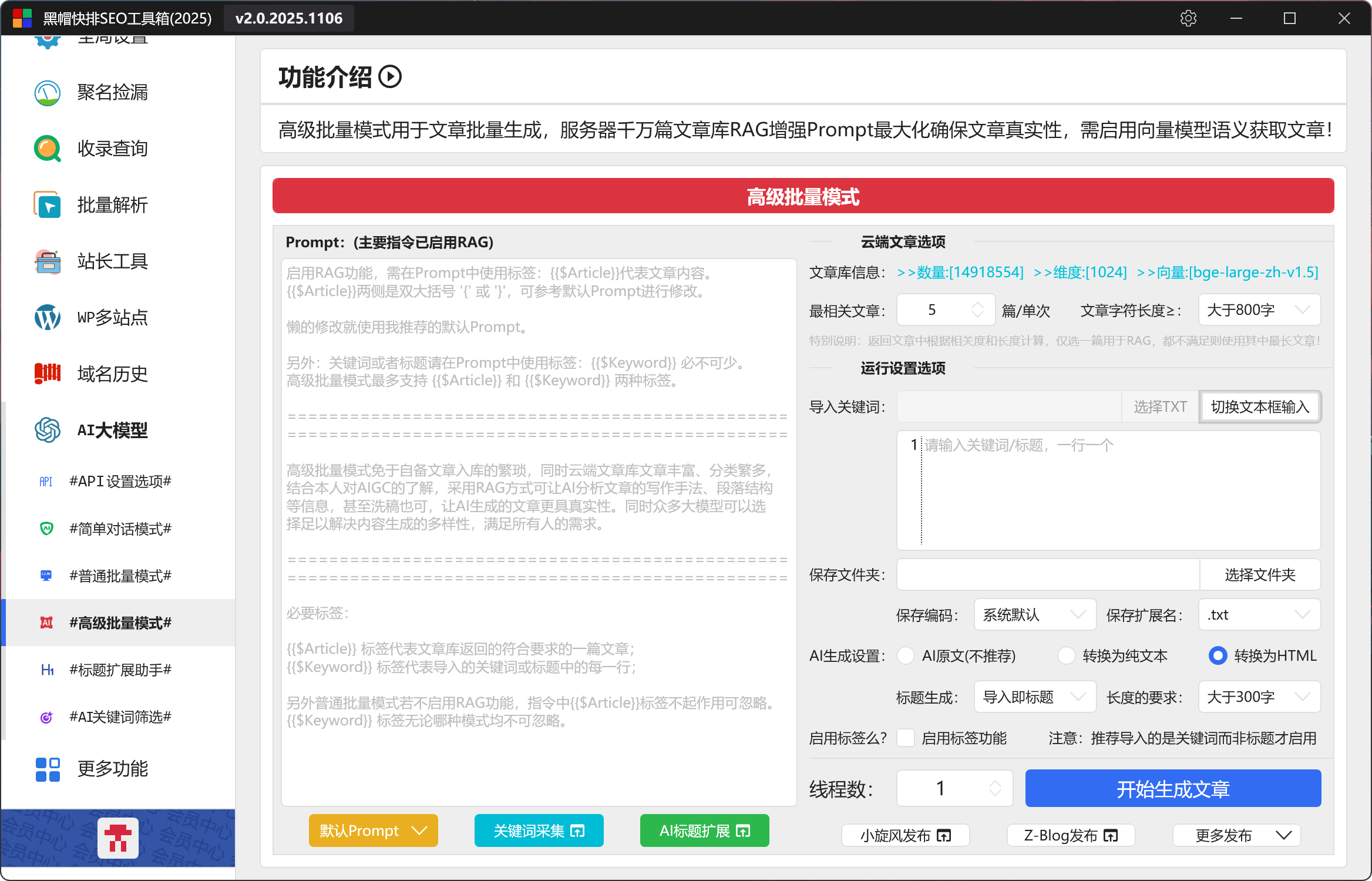Open 保存编码 系统默认 dropdown
The height and width of the screenshot is (881, 1372).
click(x=1034, y=615)
